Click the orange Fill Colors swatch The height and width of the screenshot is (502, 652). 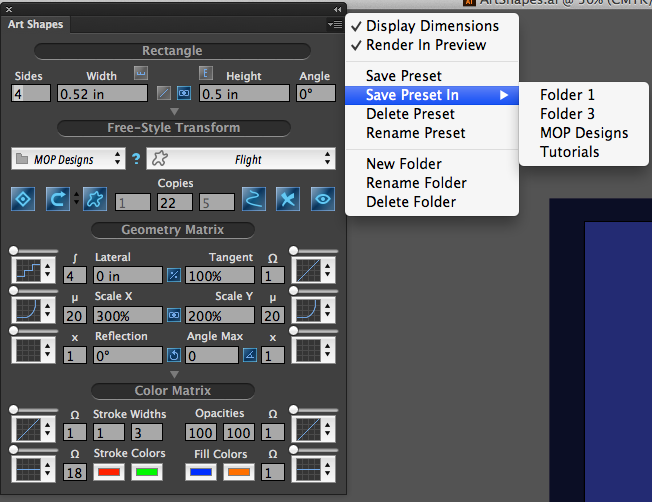239,472
